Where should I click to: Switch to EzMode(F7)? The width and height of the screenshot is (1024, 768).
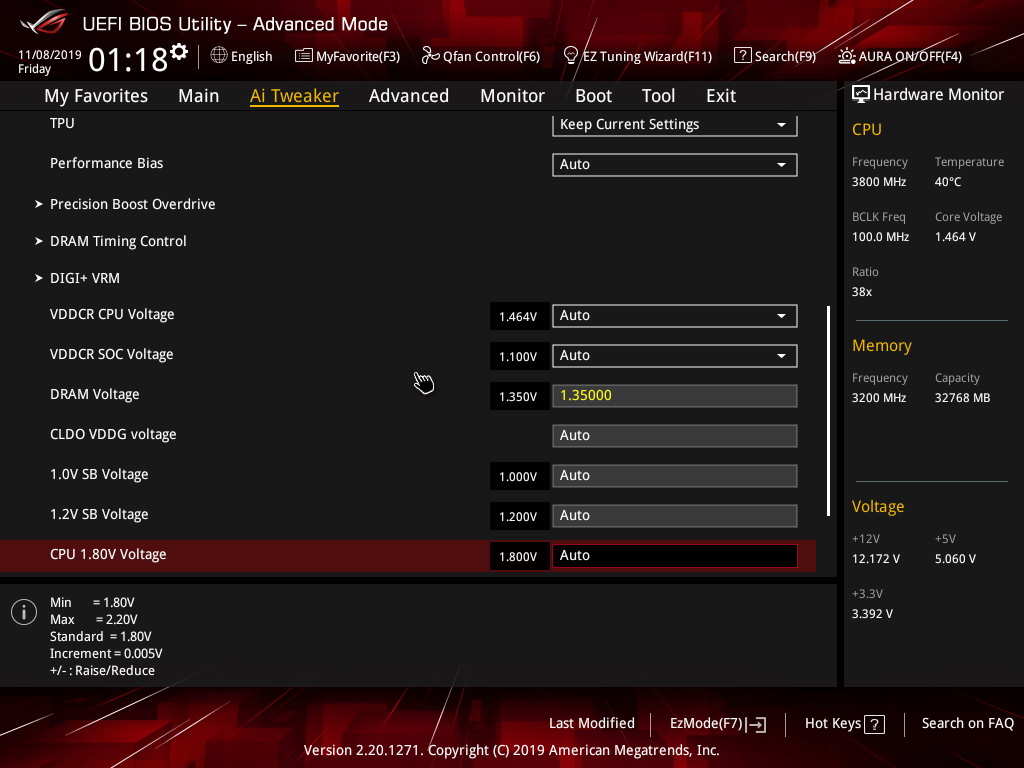coord(718,724)
